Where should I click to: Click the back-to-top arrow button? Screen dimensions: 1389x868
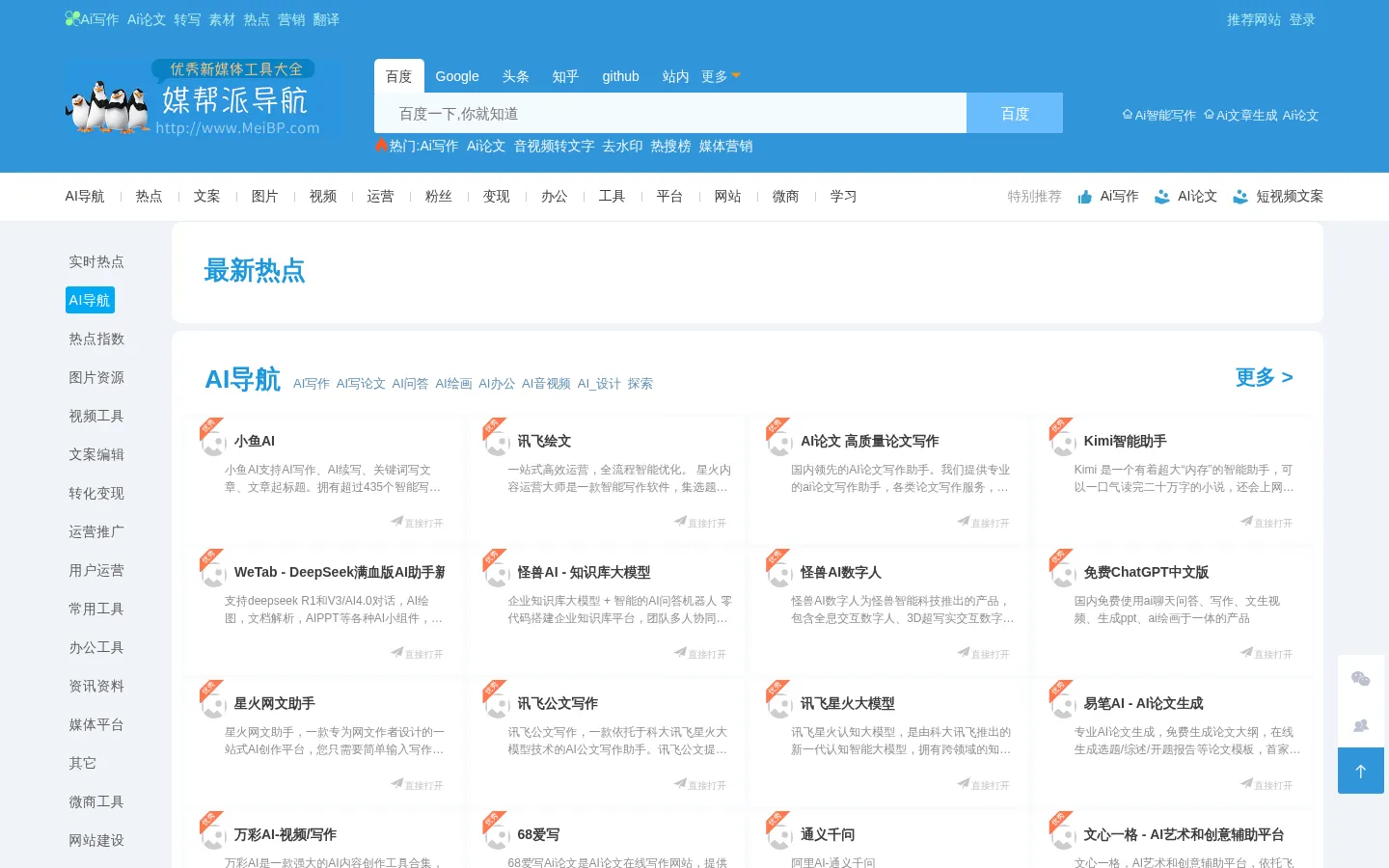pyautogui.click(x=1361, y=771)
